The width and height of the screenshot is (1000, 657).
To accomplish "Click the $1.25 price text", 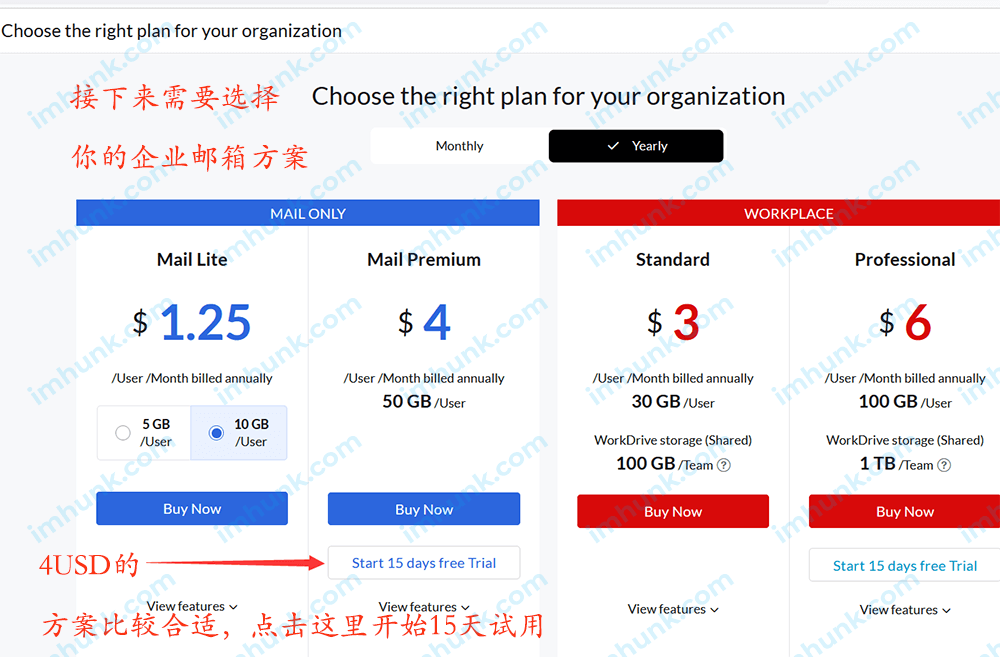I will click(x=192, y=322).
